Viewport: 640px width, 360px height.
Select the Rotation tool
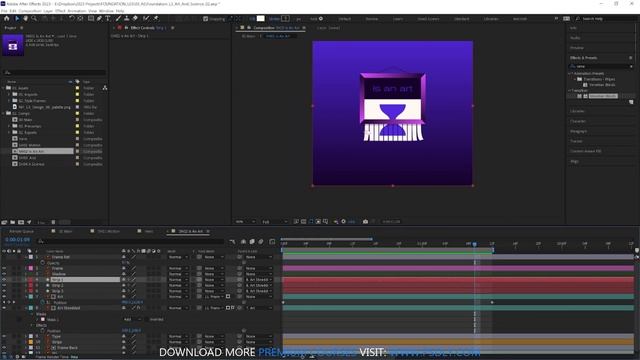tap(71, 18)
